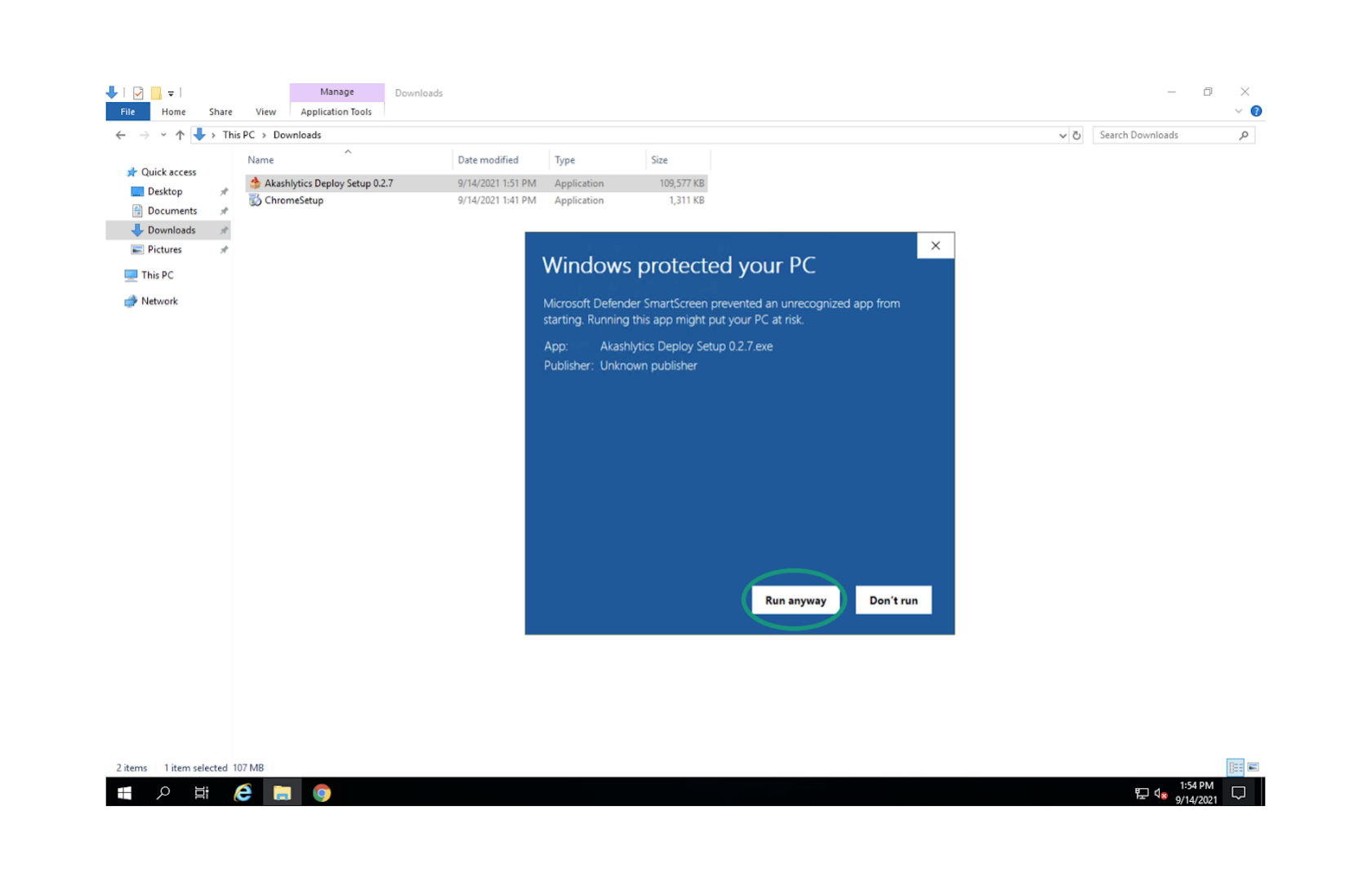
Task: Click the Manage contextual tab
Action: pos(336,92)
